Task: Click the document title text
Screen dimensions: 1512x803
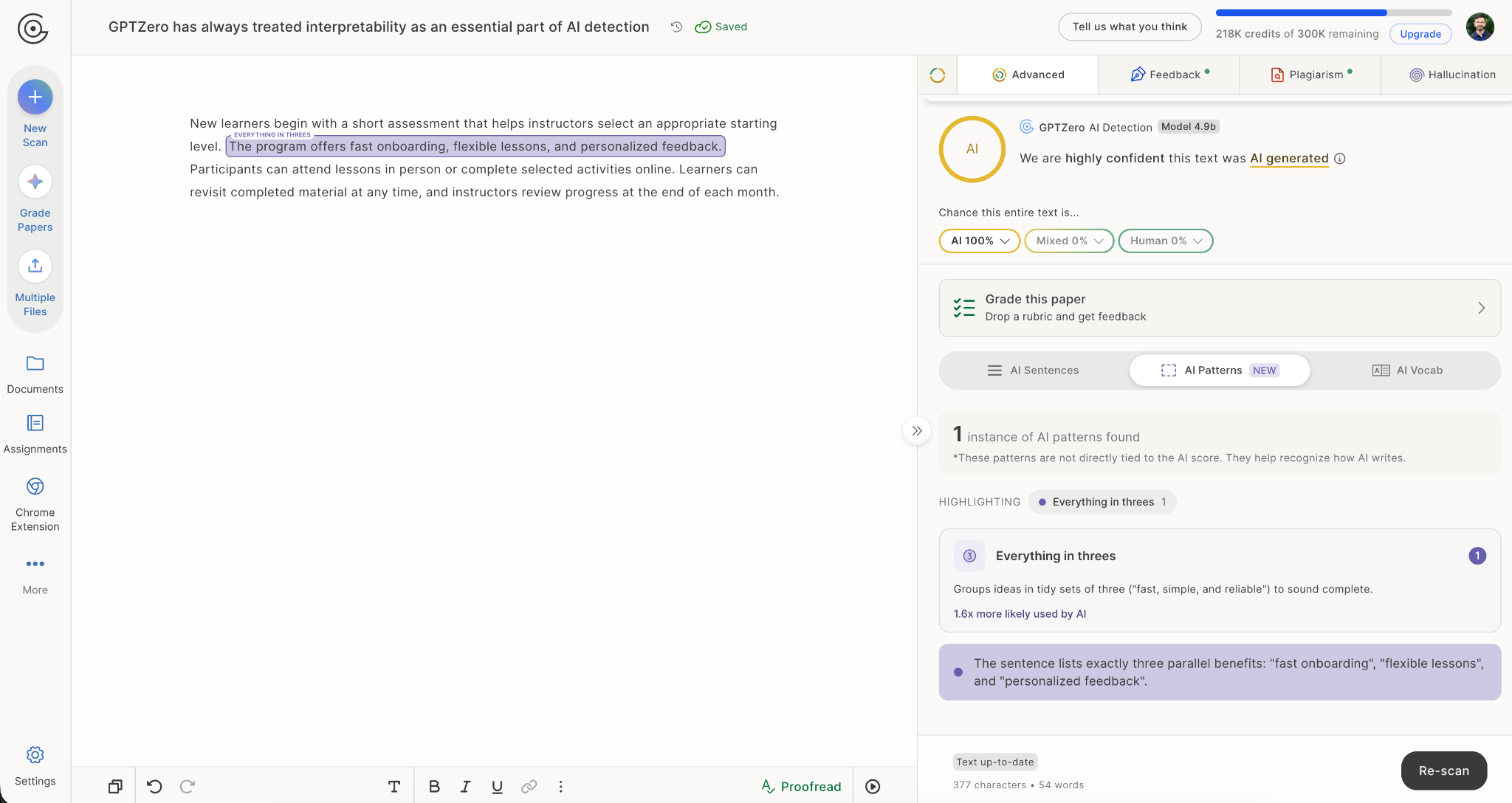Action: tap(379, 27)
